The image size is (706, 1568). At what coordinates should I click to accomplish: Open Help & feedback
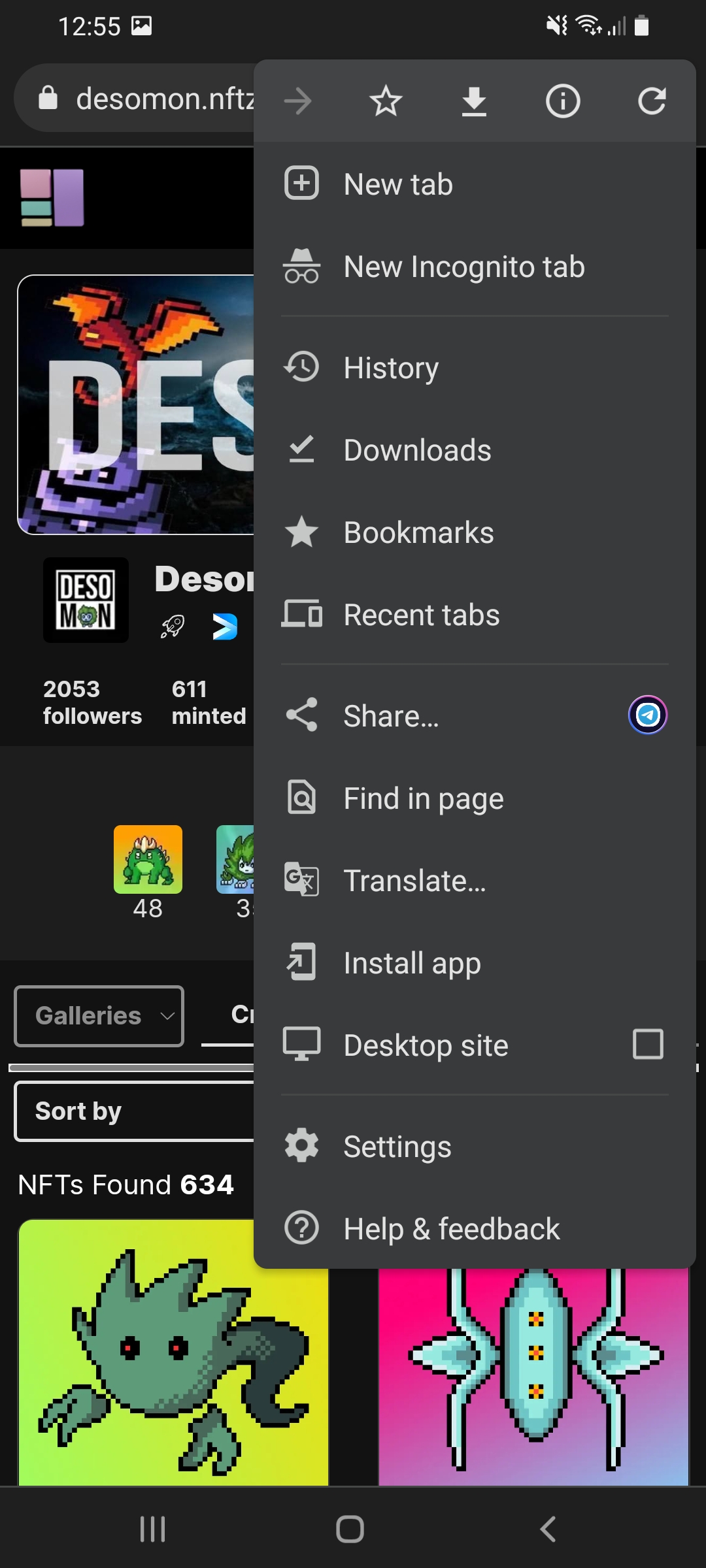(451, 1229)
